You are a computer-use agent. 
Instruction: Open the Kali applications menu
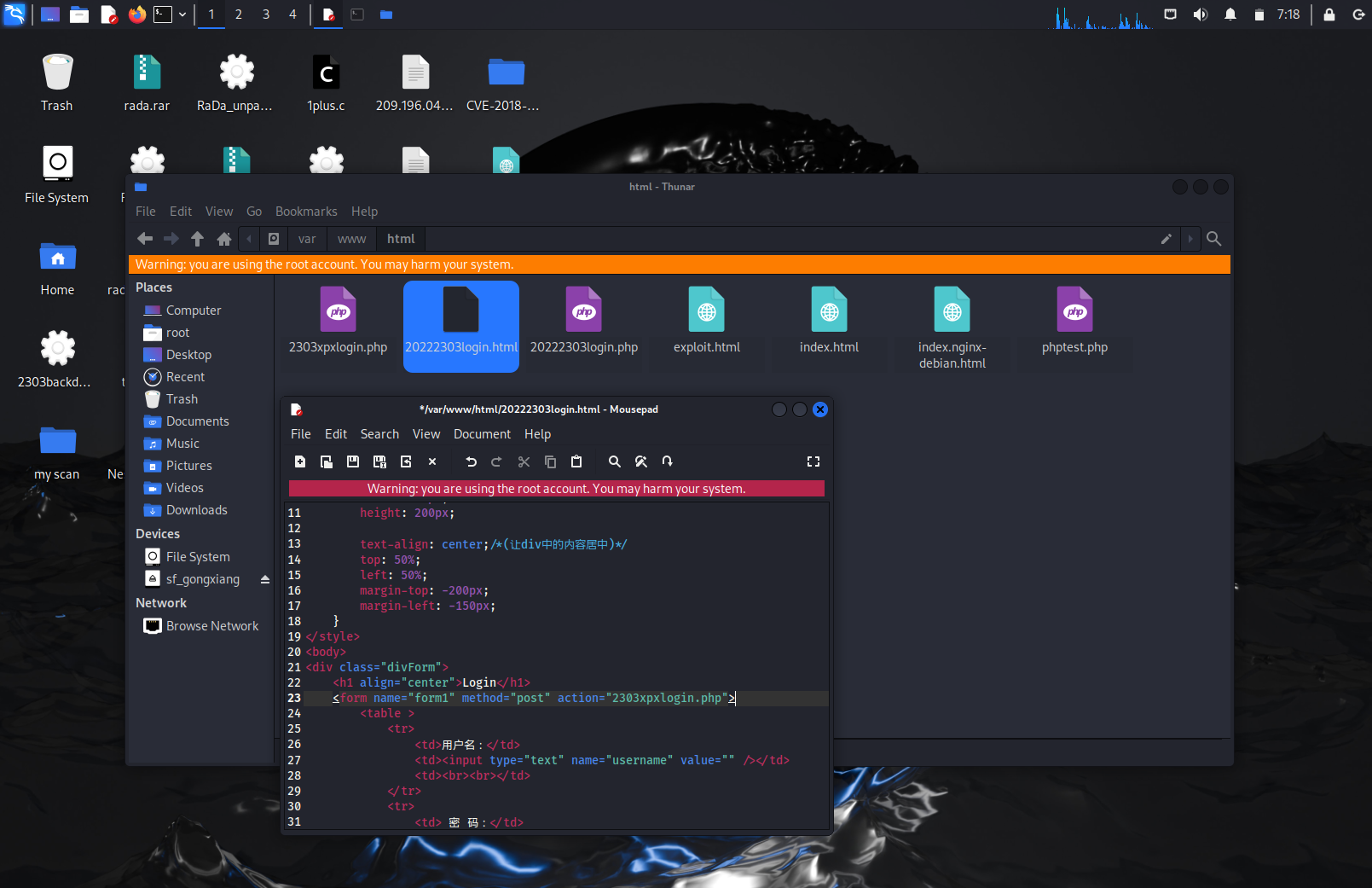[x=15, y=15]
